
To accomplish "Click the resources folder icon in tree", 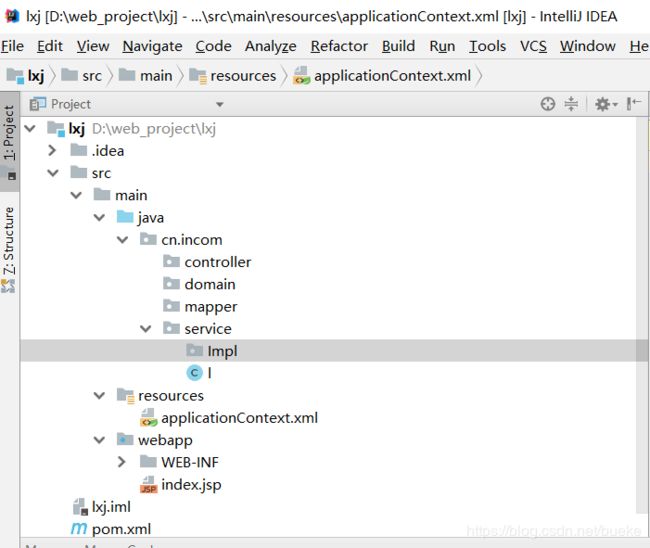I will pyautogui.click(x=126, y=395).
